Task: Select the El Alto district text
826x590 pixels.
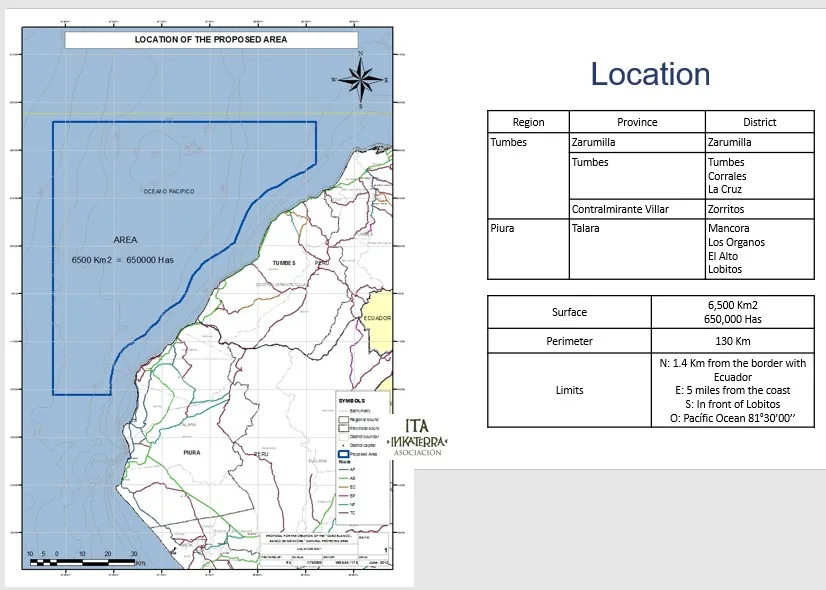Action: pyautogui.click(x=723, y=256)
